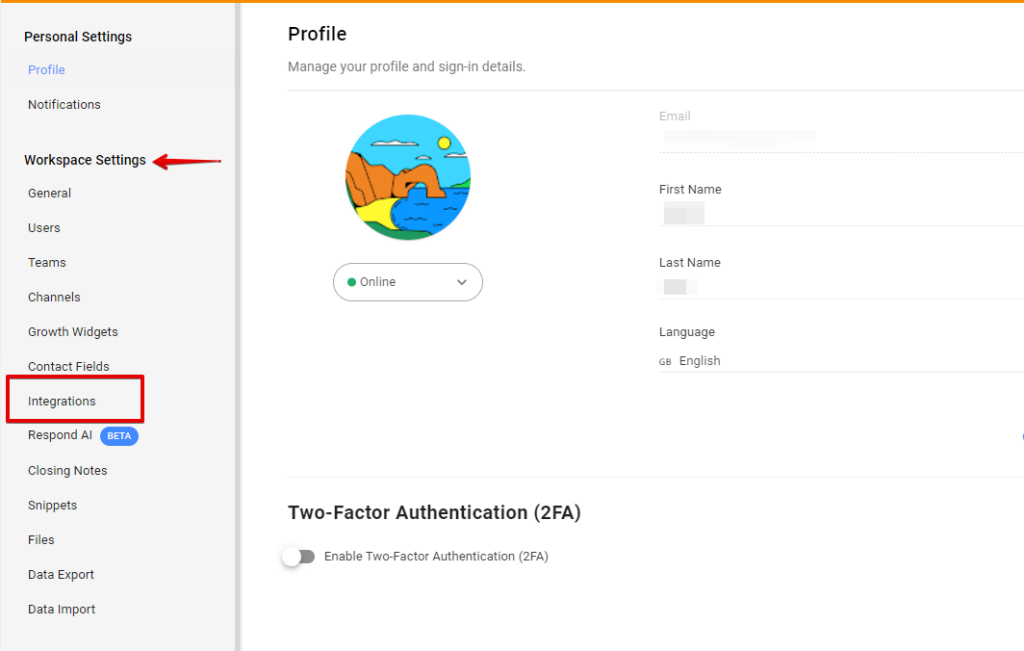
Task: Select Users in the sidebar
Action: point(44,228)
